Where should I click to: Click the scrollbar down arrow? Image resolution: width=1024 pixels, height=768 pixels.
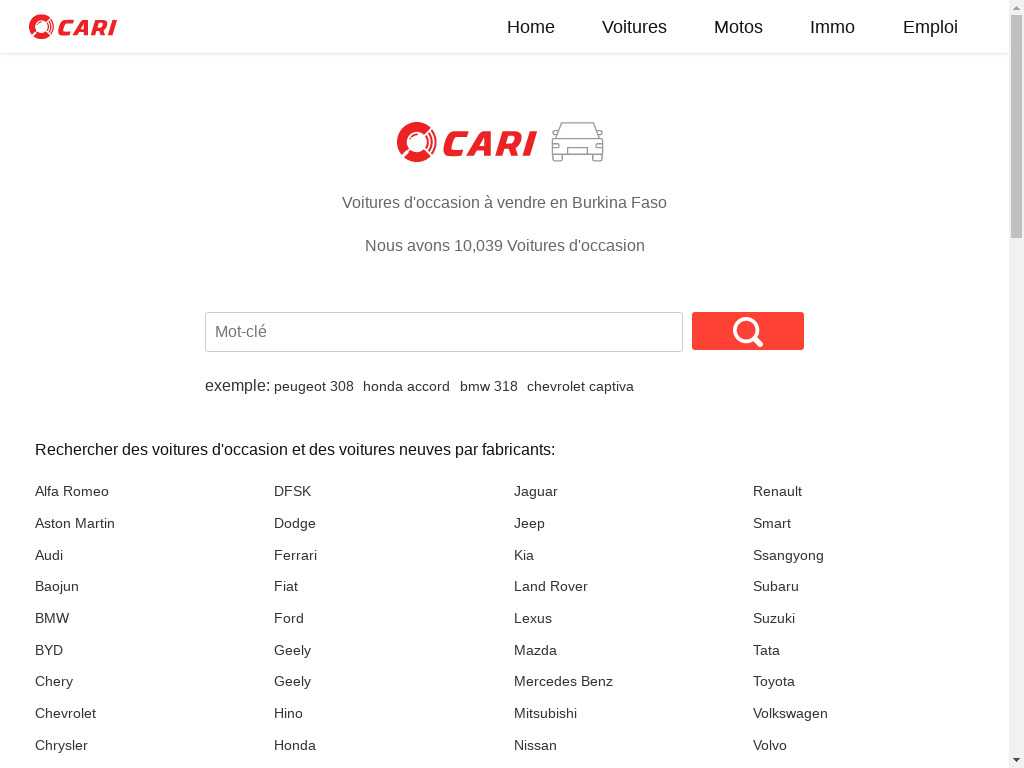(x=1017, y=761)
